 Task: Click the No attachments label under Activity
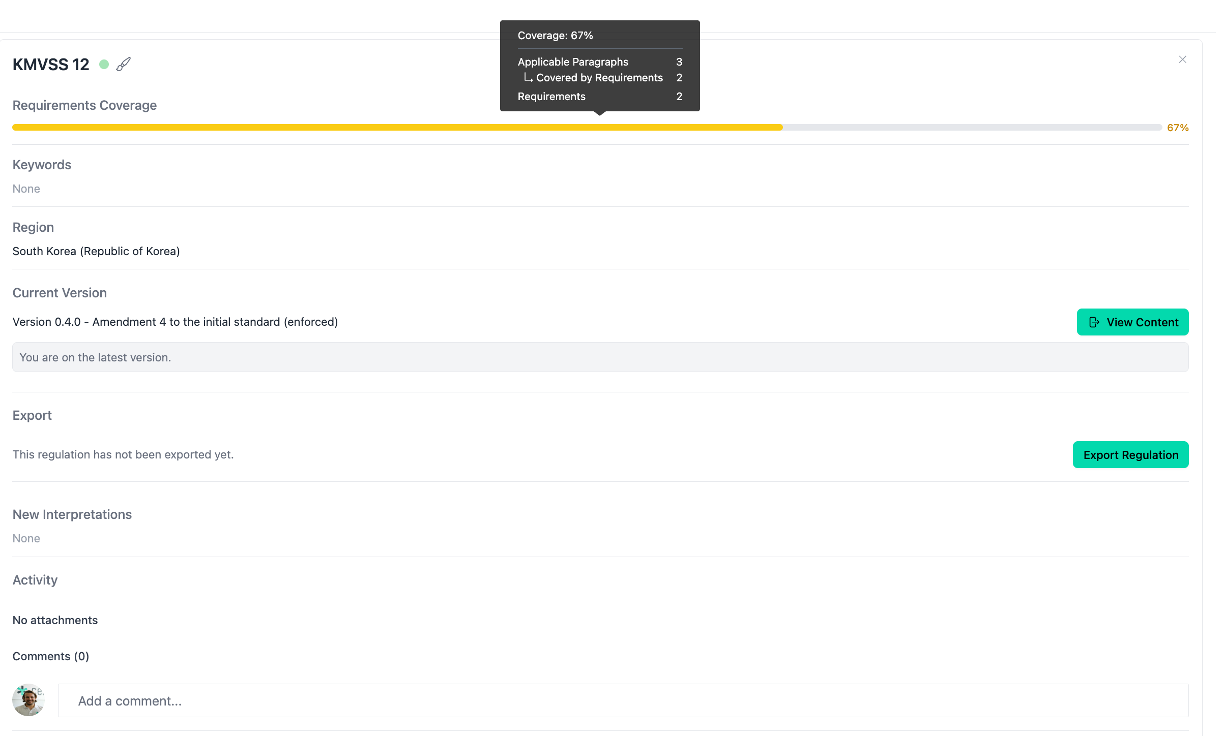coord(55,620)
